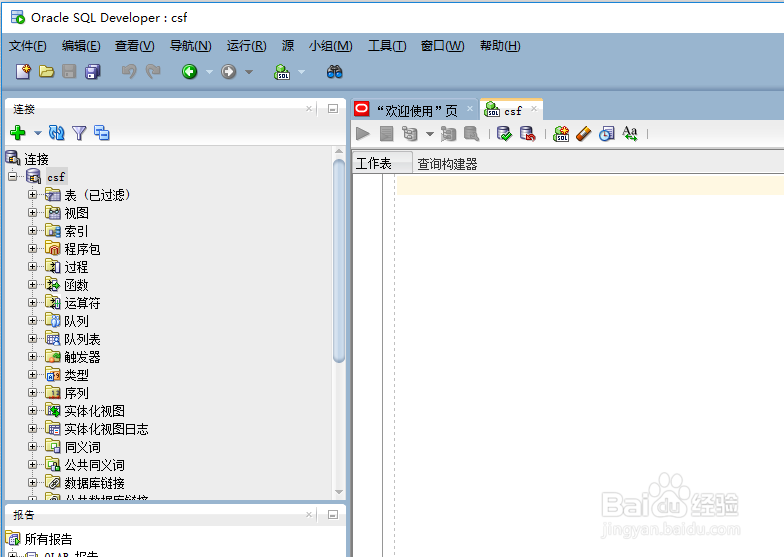Click the Explain Plan icon
This screenshot has height=557, width=784.
pyautogui.click(x=410, y=134)
